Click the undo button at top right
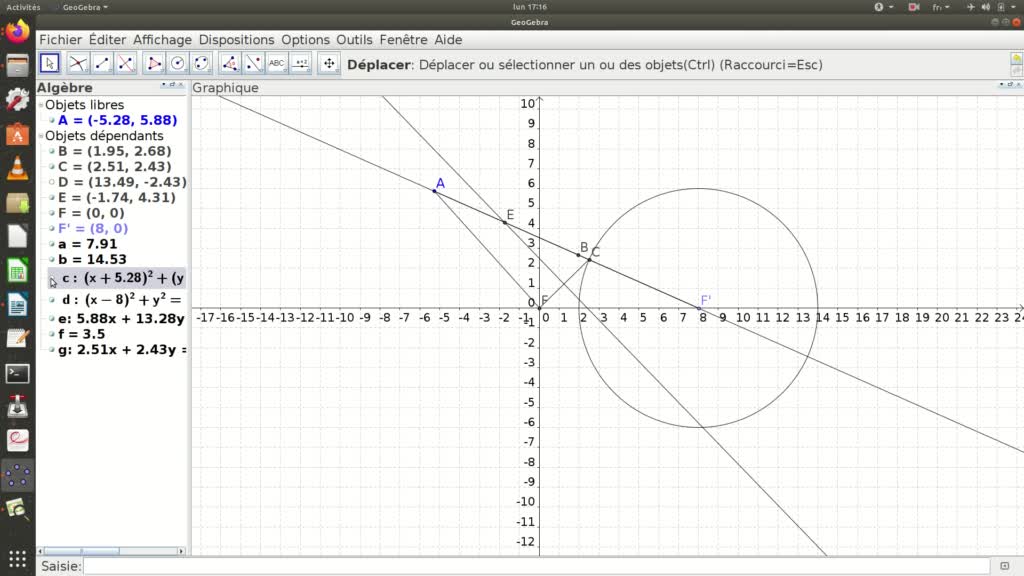1024x576 pixels. (x=1016, y=59)
